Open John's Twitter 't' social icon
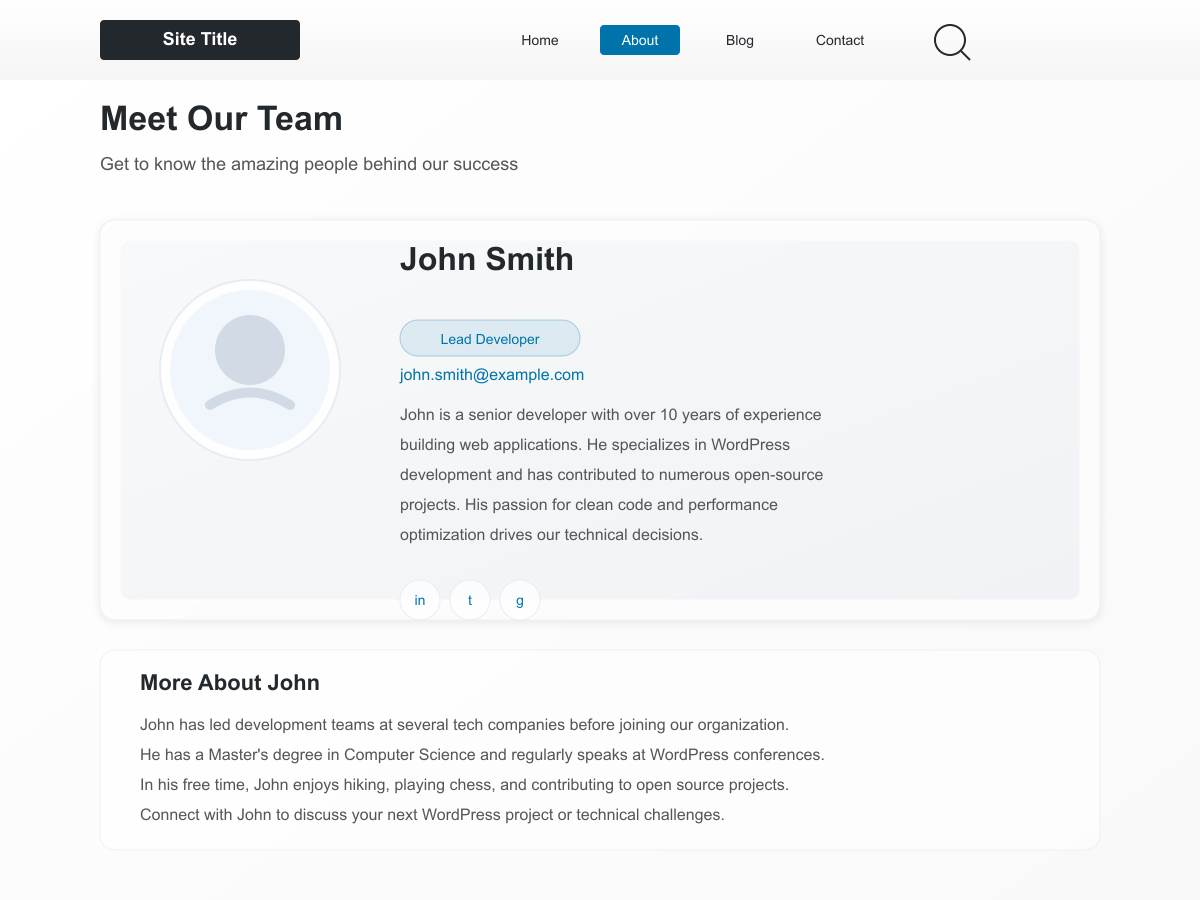Screen dimensions: 1200x900 pyautogui.click(x=470, y=600)
